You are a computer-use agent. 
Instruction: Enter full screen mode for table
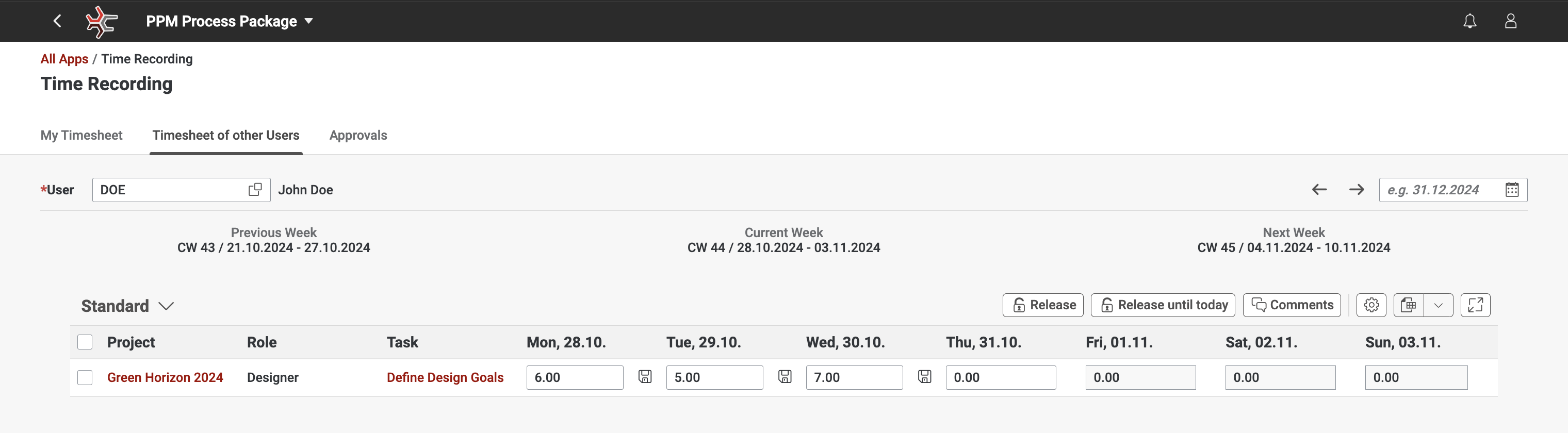pos(1475,305)
